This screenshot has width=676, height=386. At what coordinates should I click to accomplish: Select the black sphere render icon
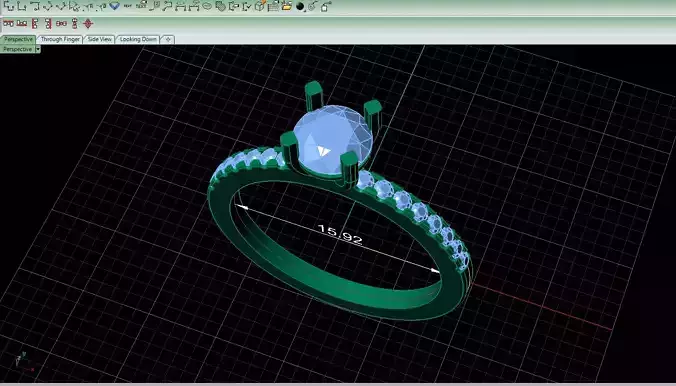coord(300,6)
